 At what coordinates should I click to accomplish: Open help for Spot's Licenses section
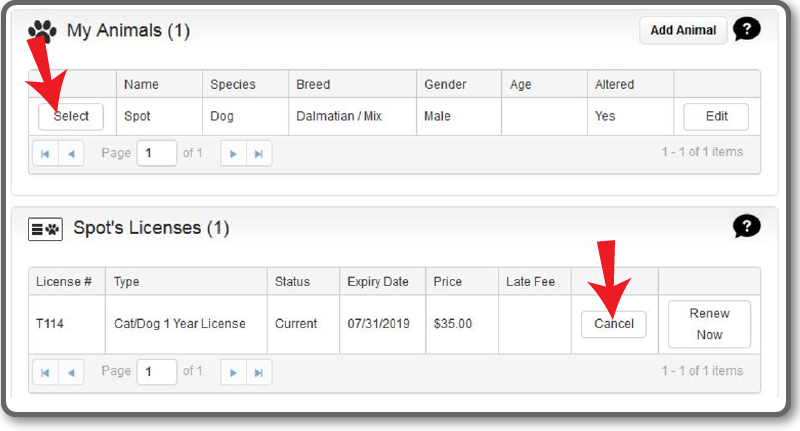coord(746,226)
